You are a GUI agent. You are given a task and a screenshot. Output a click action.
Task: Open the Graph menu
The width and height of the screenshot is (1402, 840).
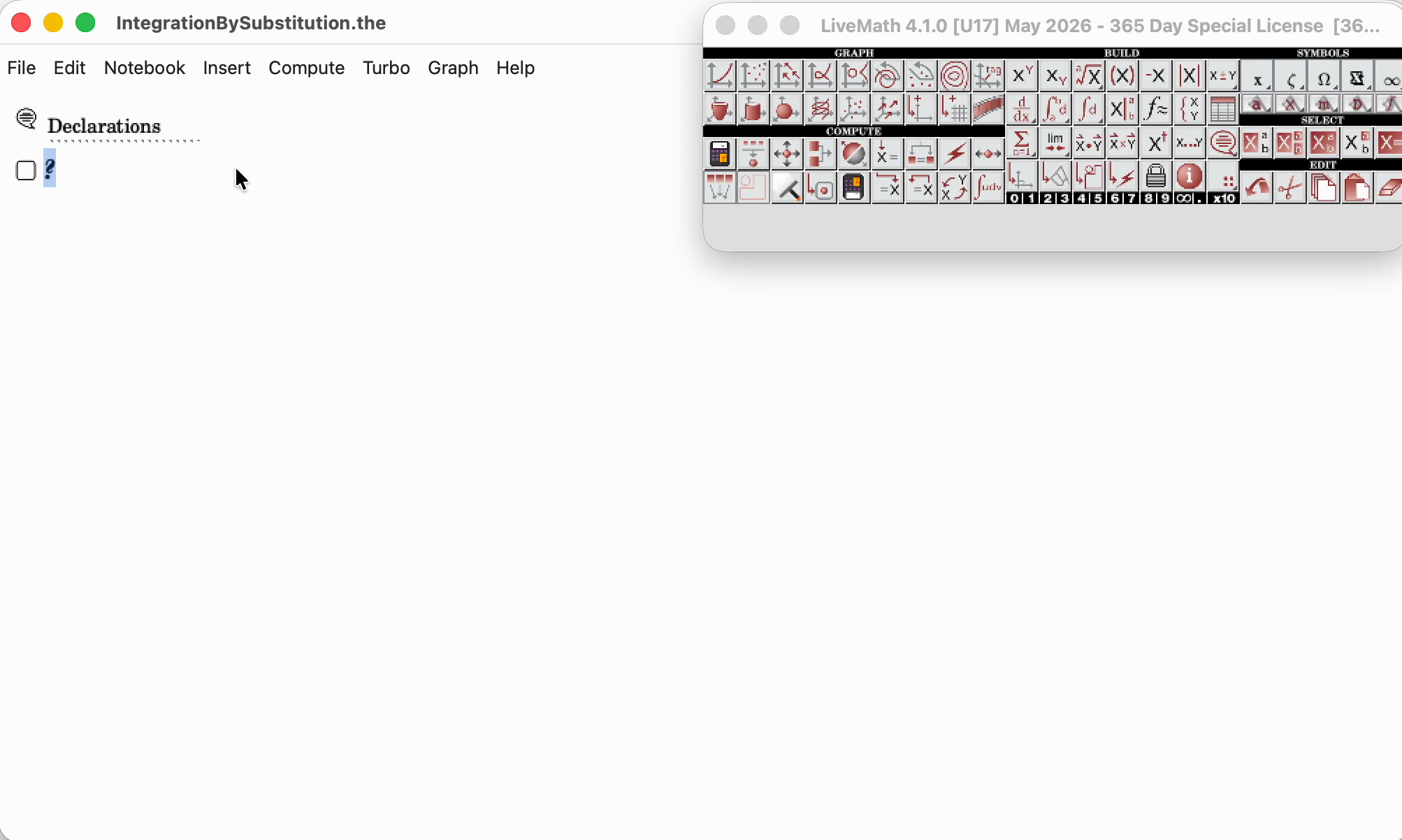(x=453, y=68)
